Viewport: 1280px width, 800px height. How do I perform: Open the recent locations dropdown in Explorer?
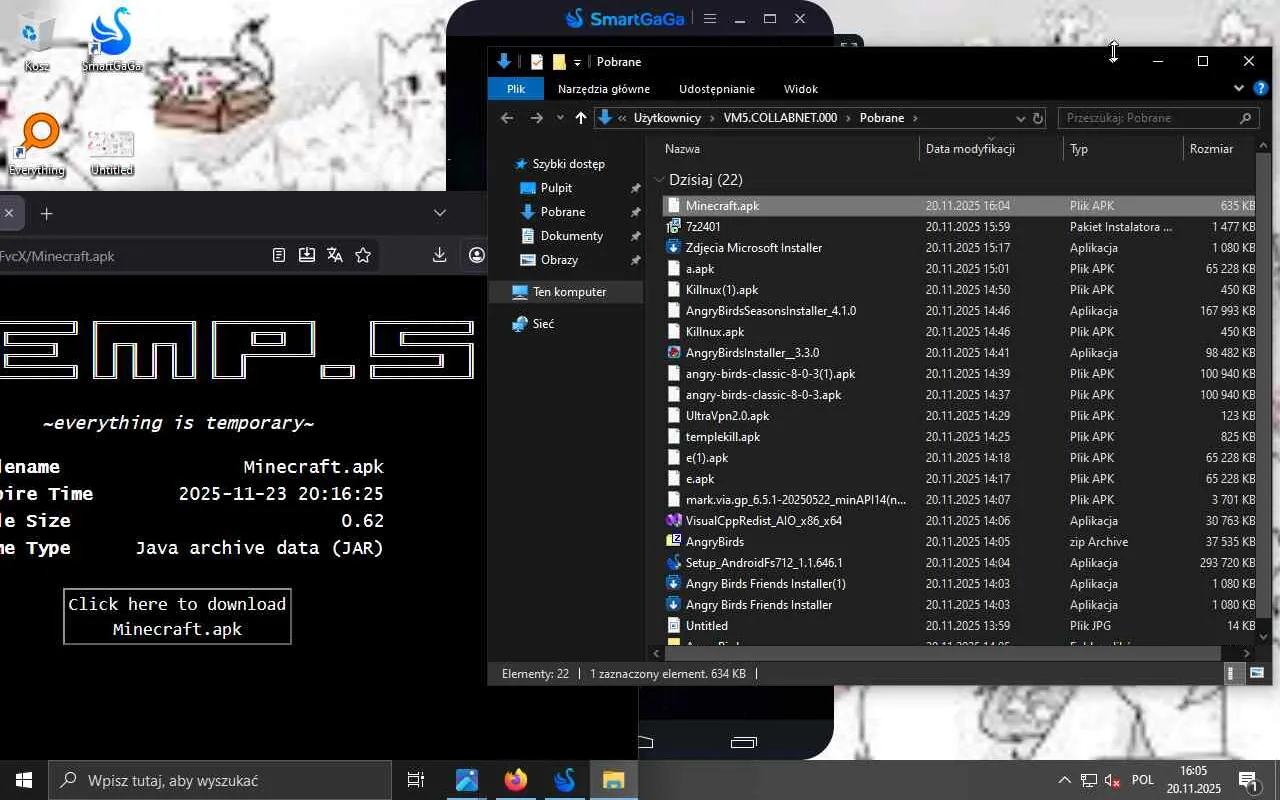click(x=561, y=118)
